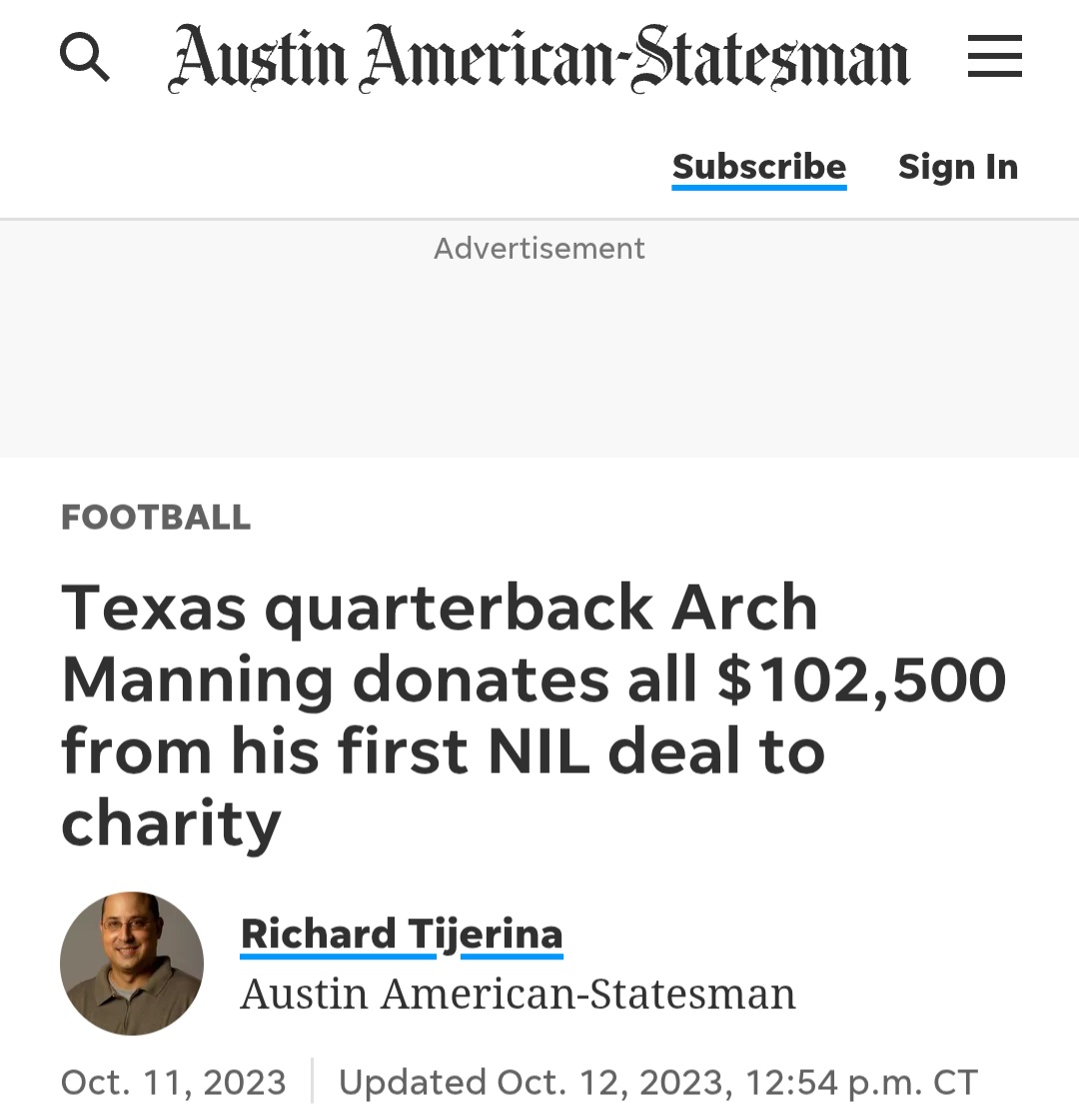Click the headline's first line "Texas quarterback Arch"
Viewport: 1079px width, 1120px height.
[440, 607]
